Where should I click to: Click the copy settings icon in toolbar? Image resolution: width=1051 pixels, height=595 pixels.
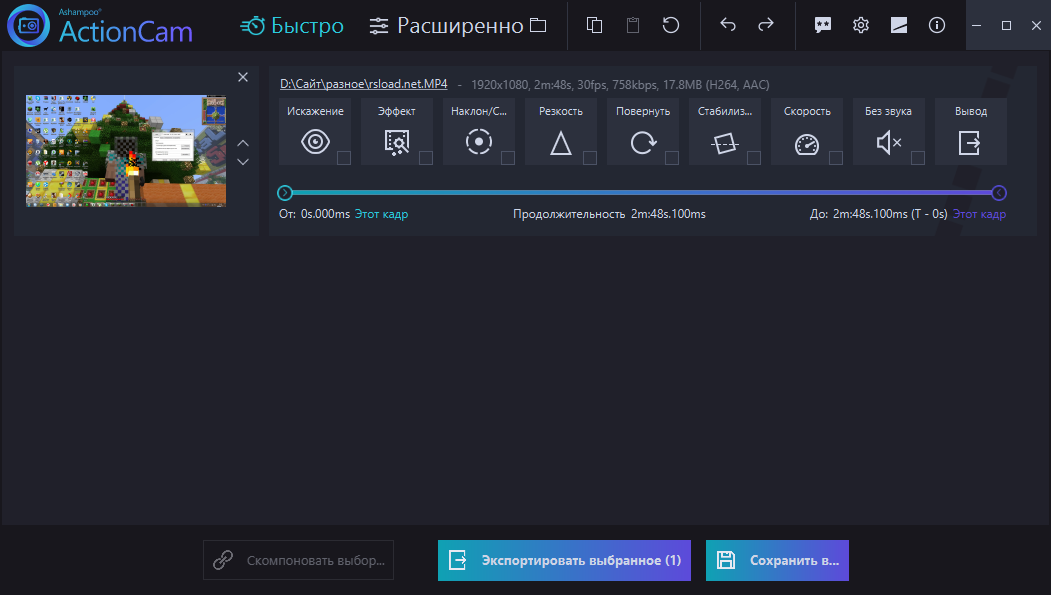[x=594, y=25]
